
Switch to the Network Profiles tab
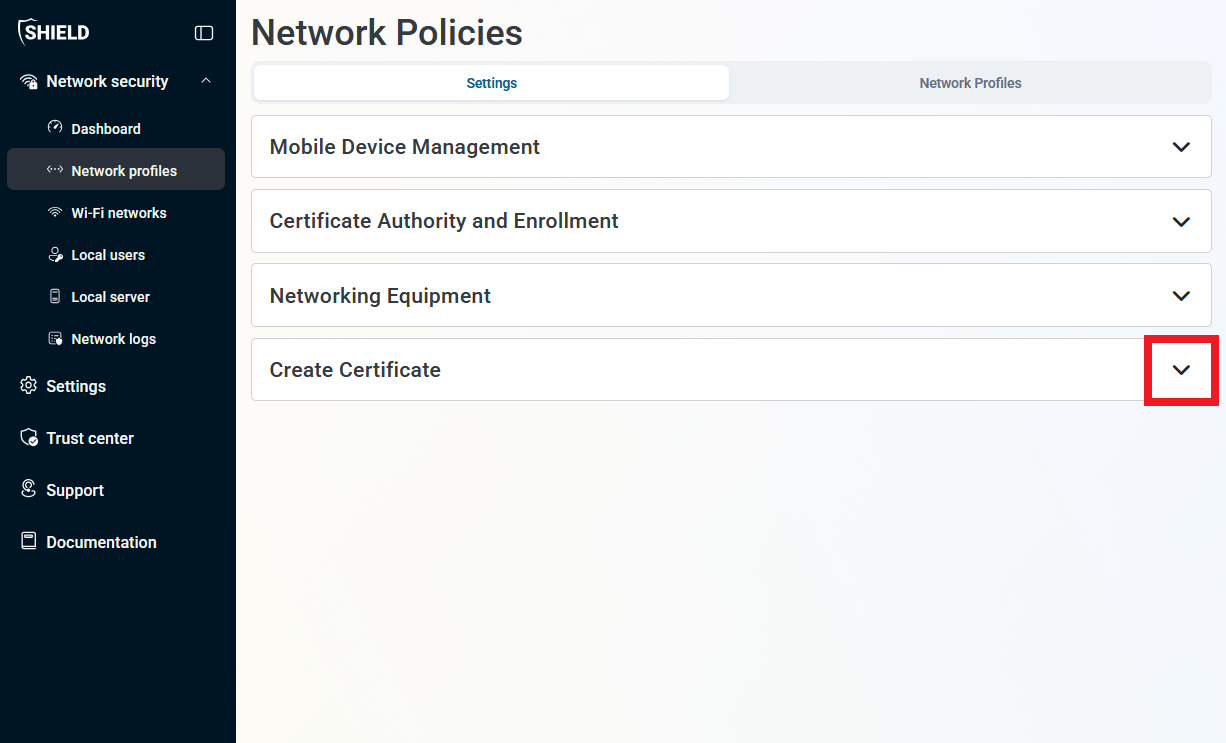tap(970, 83)
